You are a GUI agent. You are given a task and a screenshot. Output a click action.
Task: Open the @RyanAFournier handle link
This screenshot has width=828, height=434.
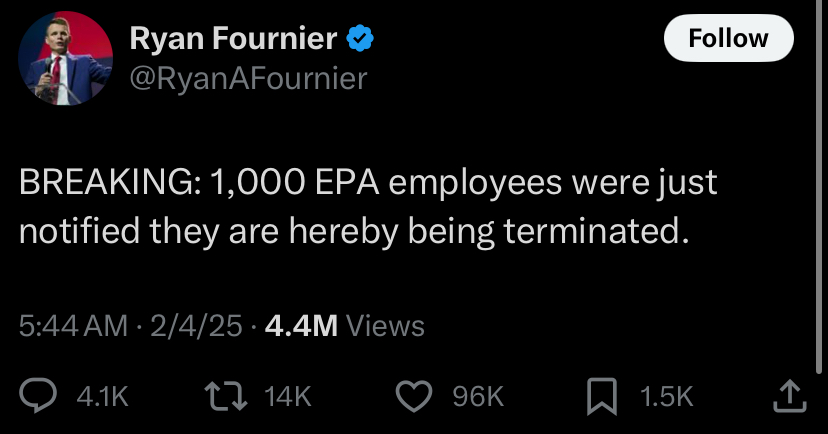(x=248, y=79)
